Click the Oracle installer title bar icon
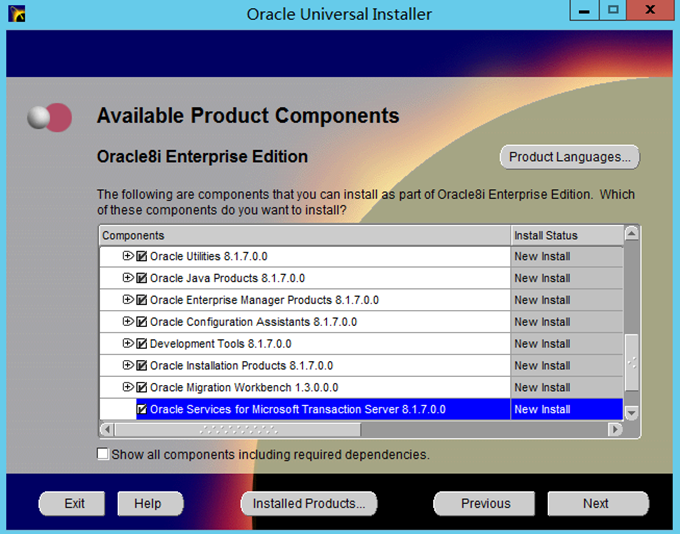This screenshot has width=680, height=534. point(17,13)
